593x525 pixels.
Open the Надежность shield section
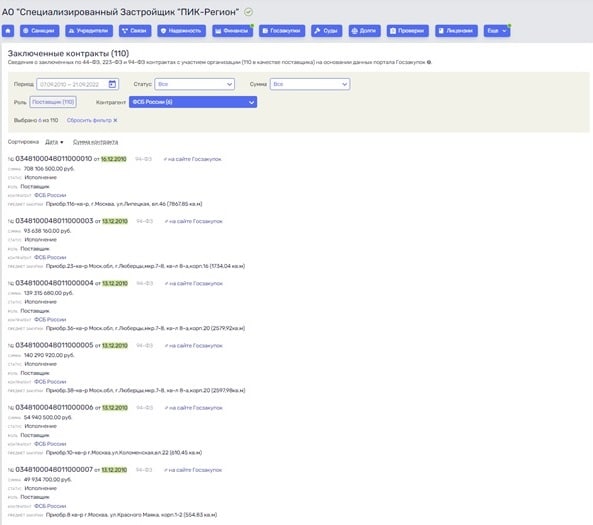[x=182, y=31]
